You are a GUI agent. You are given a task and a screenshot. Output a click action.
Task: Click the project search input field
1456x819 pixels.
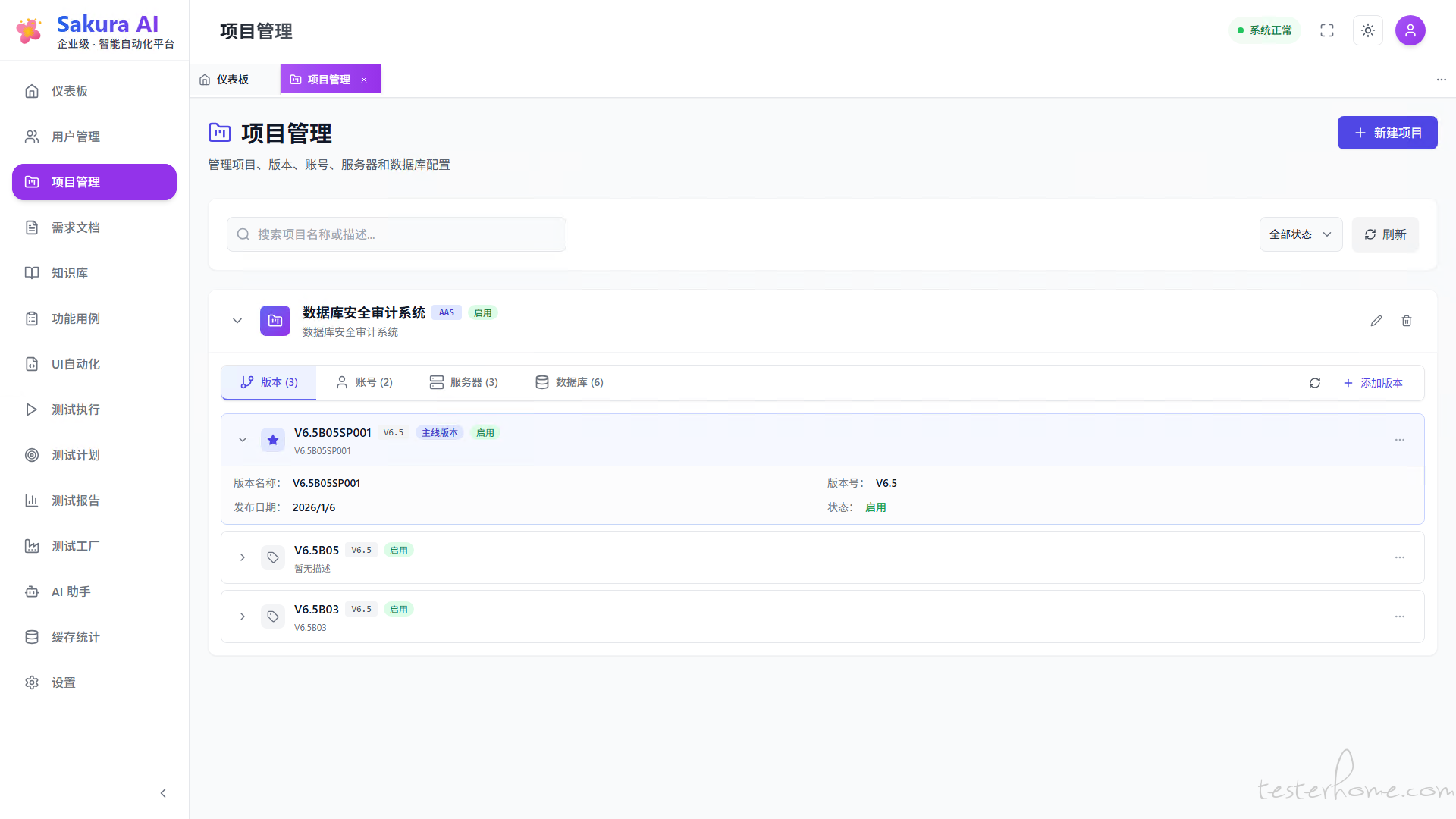point(397,234)
